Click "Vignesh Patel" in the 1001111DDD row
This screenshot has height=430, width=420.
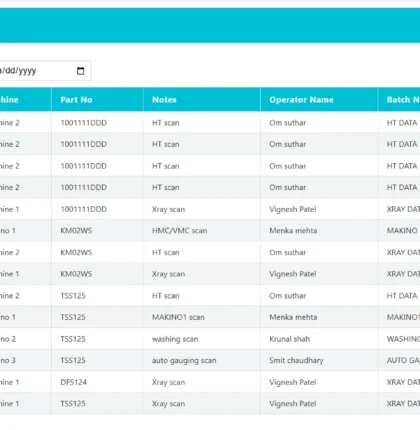pyautogui.click(x=293, y=209)
